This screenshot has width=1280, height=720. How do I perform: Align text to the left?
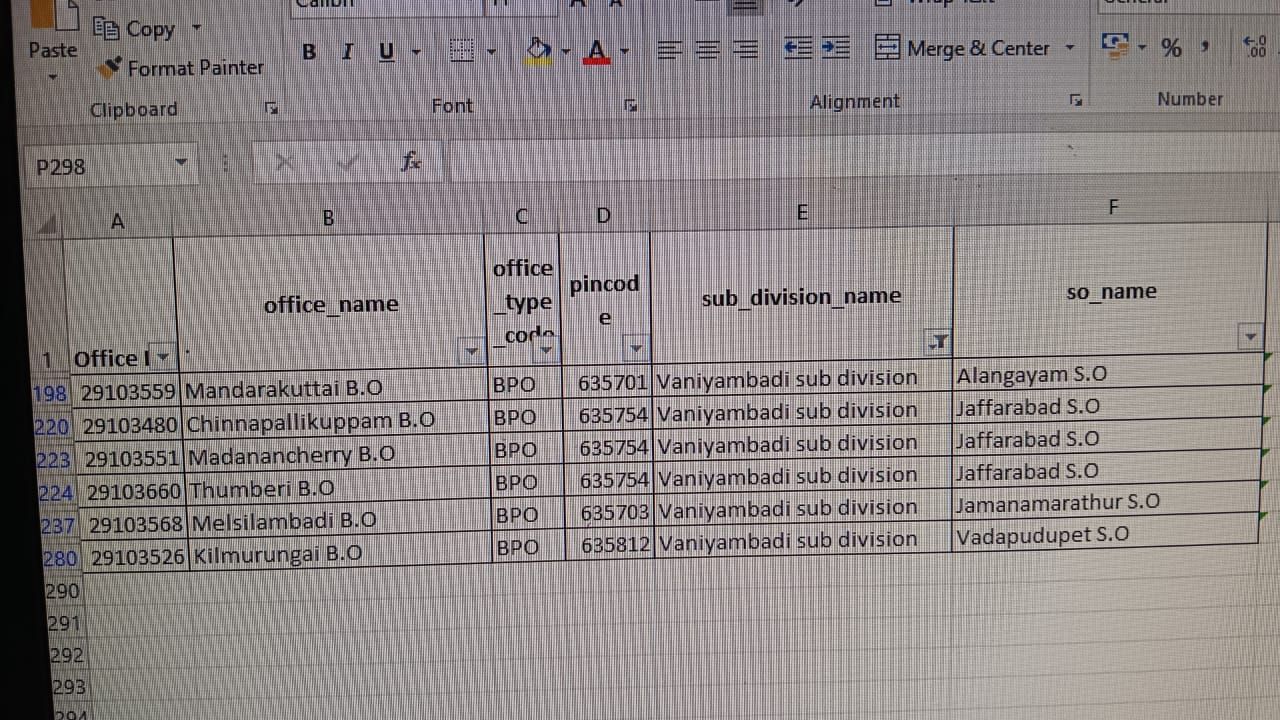click(670, 50)
